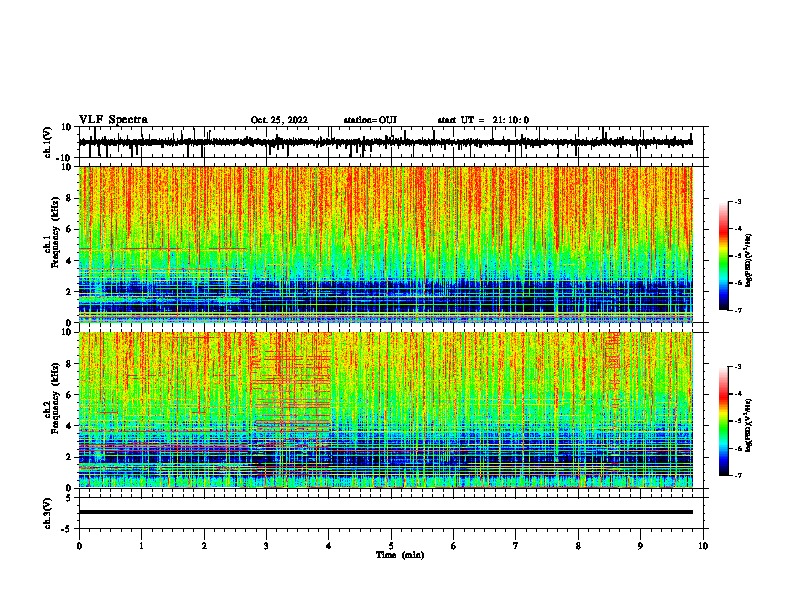Click the ch.2 spectrogram panel
The width and height of the screenshot is (792, 612).
pos(385,410)
